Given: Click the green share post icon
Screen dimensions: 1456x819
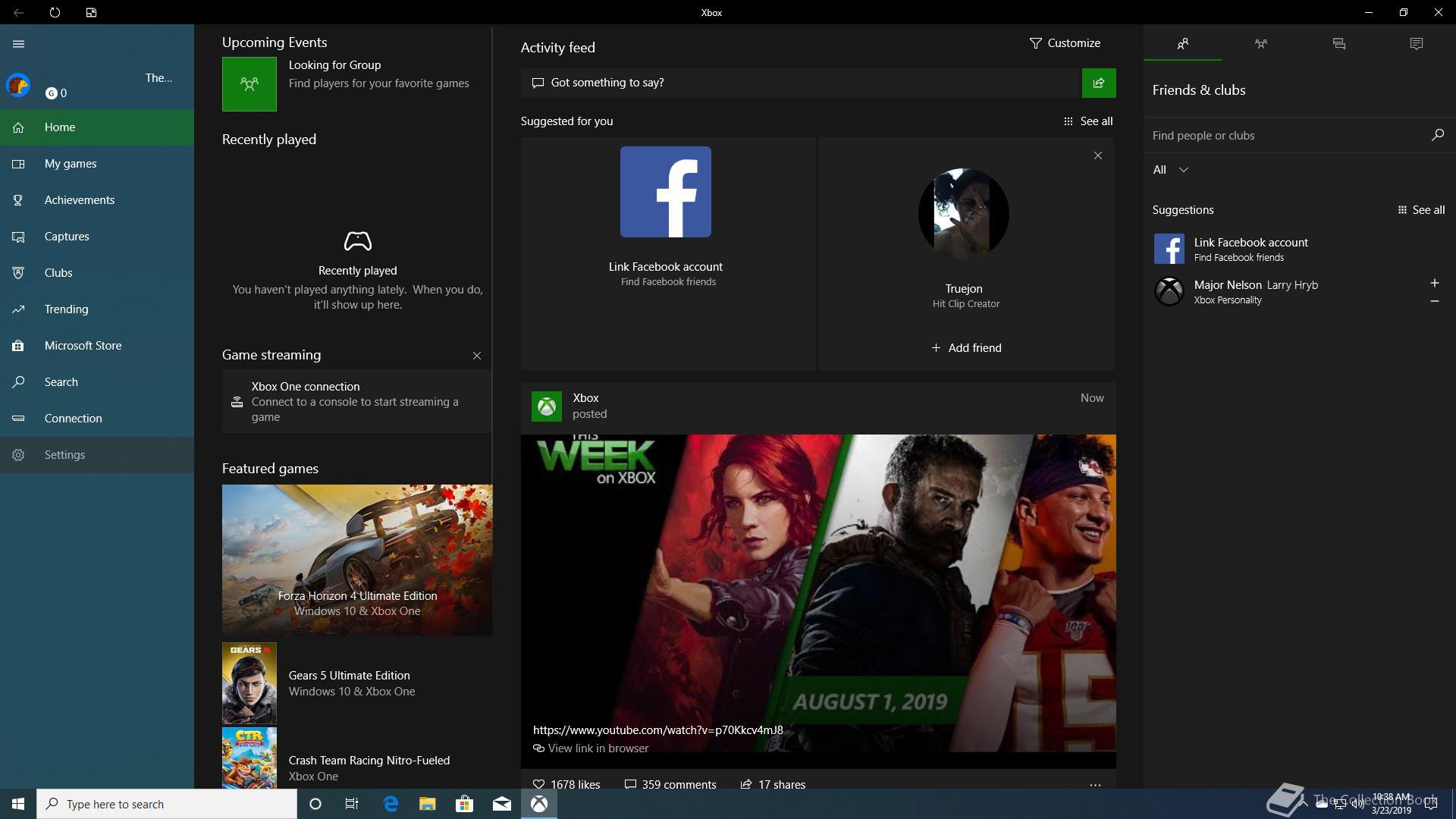Looking at the screenshot, I should coord(1099,83).
